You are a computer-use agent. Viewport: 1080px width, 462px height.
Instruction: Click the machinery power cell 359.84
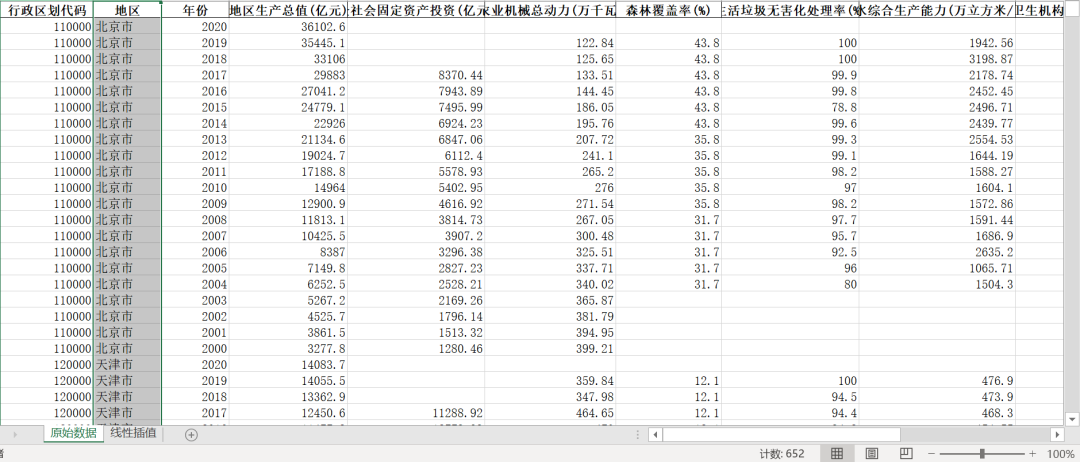550,381
